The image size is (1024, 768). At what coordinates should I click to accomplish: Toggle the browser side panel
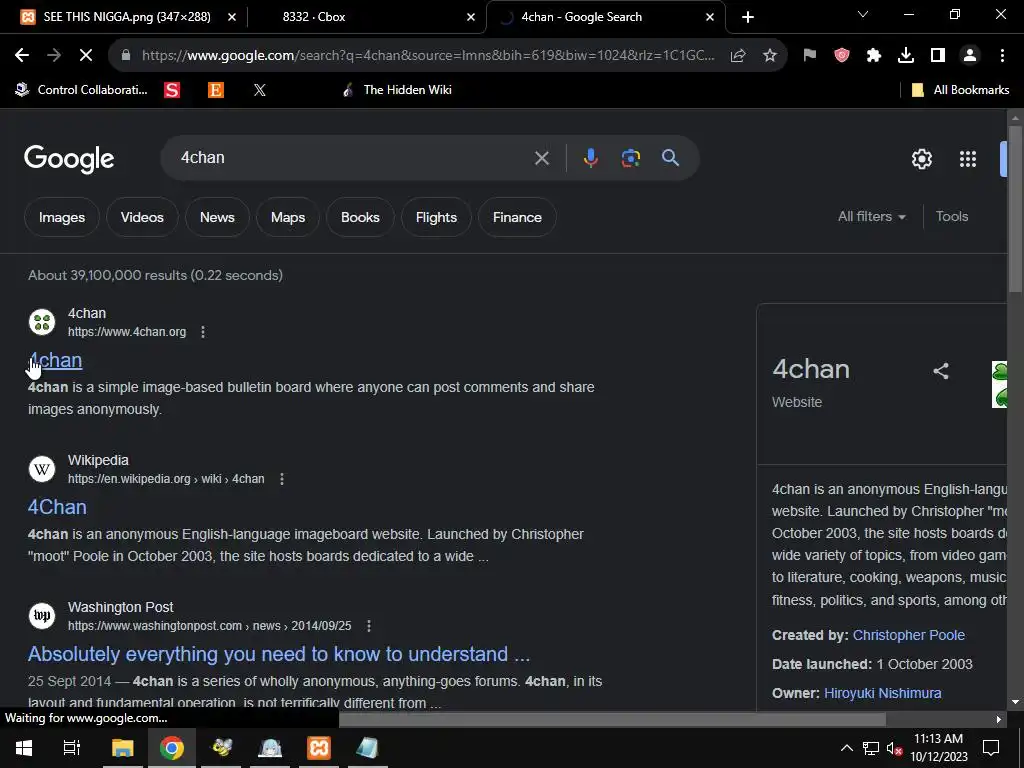pyautogui.click(x=938, y=56)
